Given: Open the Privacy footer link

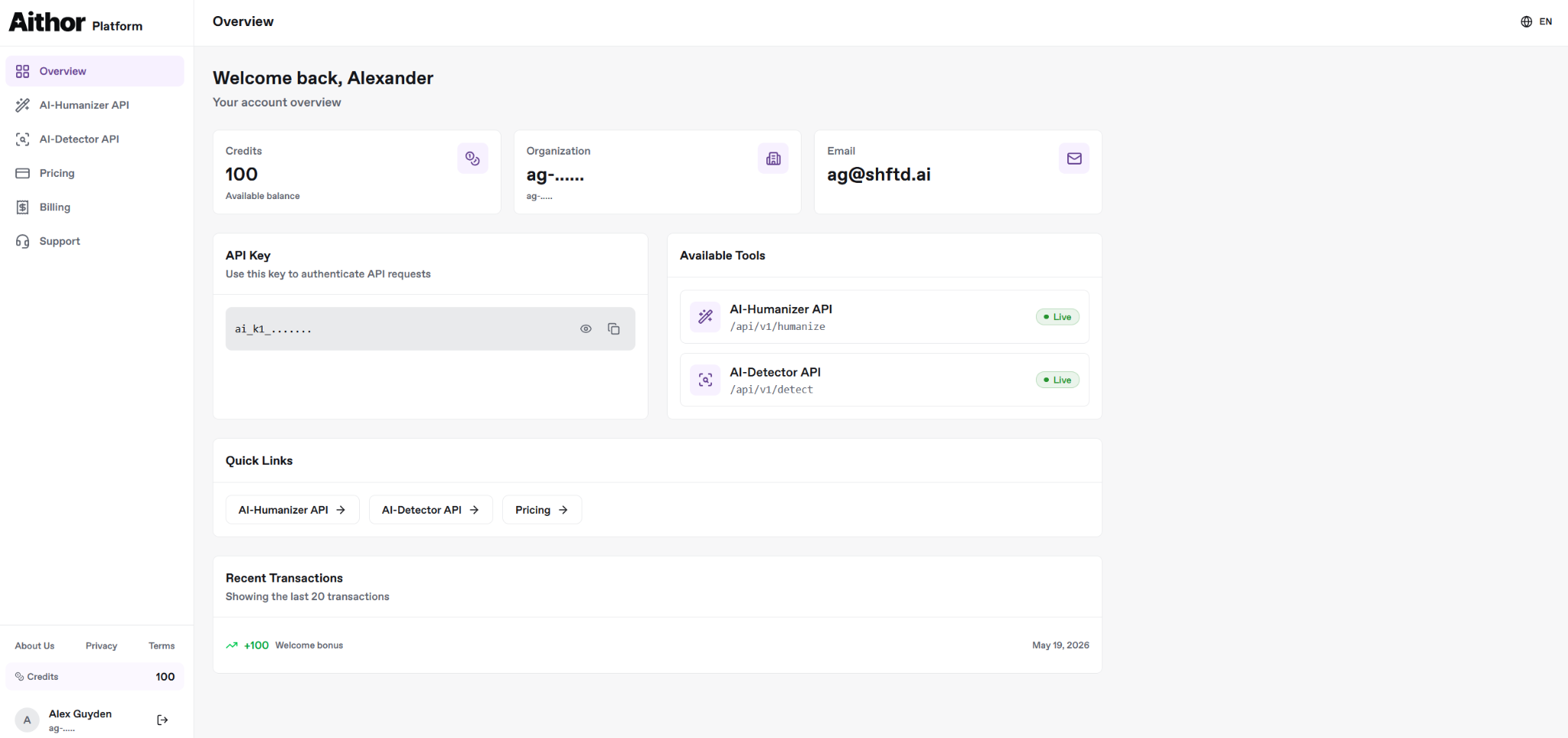Looking at the screenshot, I should 101,646.
